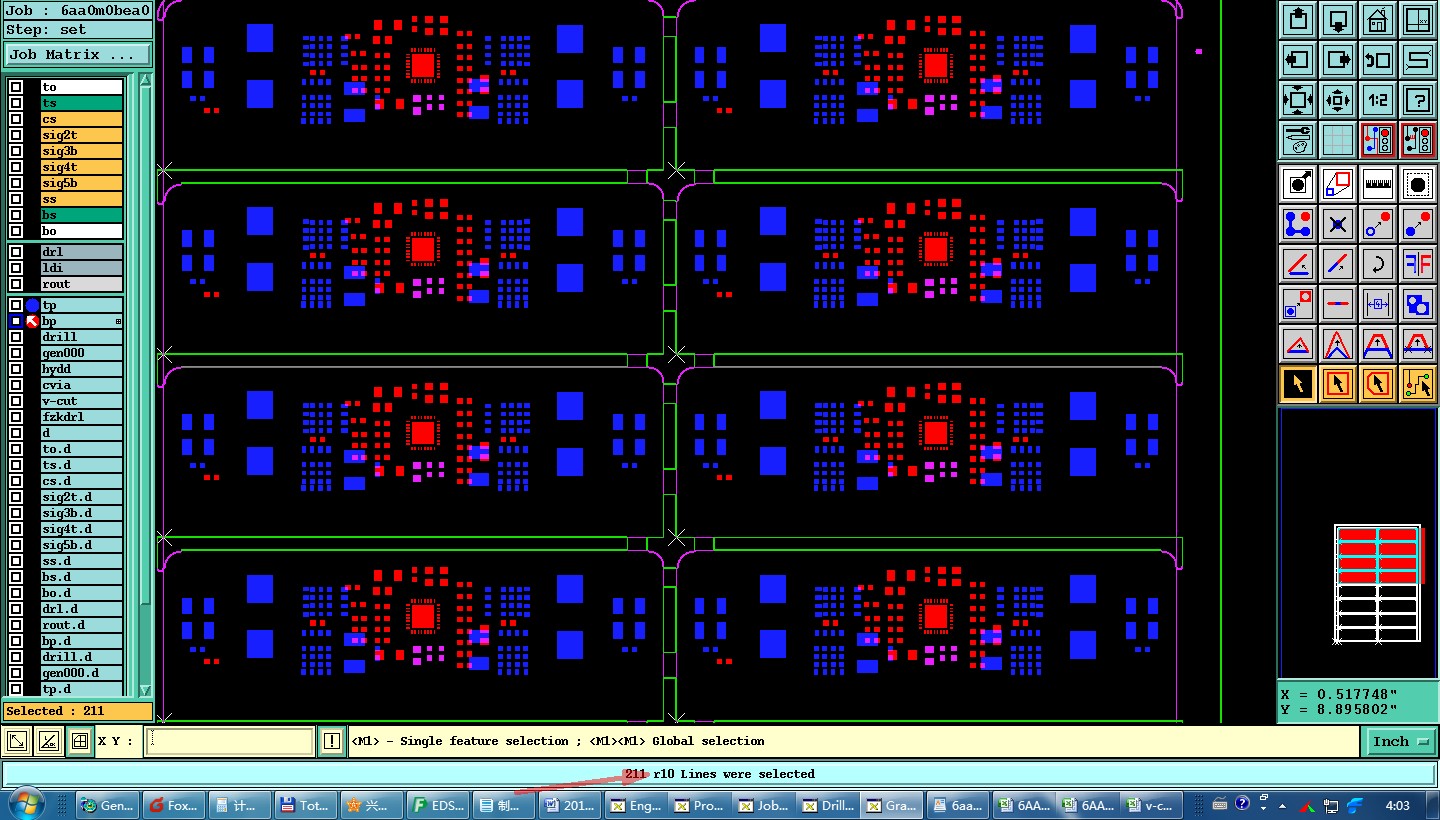Screen dimensions: 1440x820
Task: Click the delete feature X icon
Action: (x=1338, y=224)
